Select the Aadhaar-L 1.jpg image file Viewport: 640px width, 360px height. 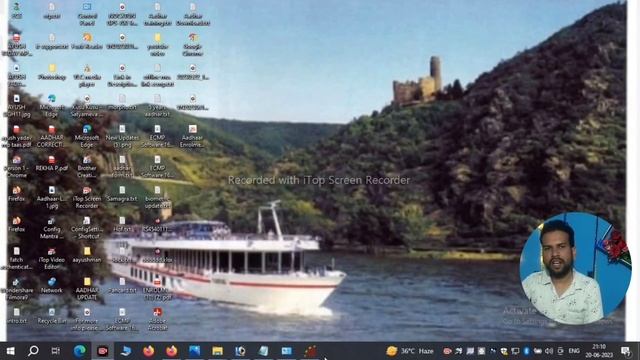point(52,198)
